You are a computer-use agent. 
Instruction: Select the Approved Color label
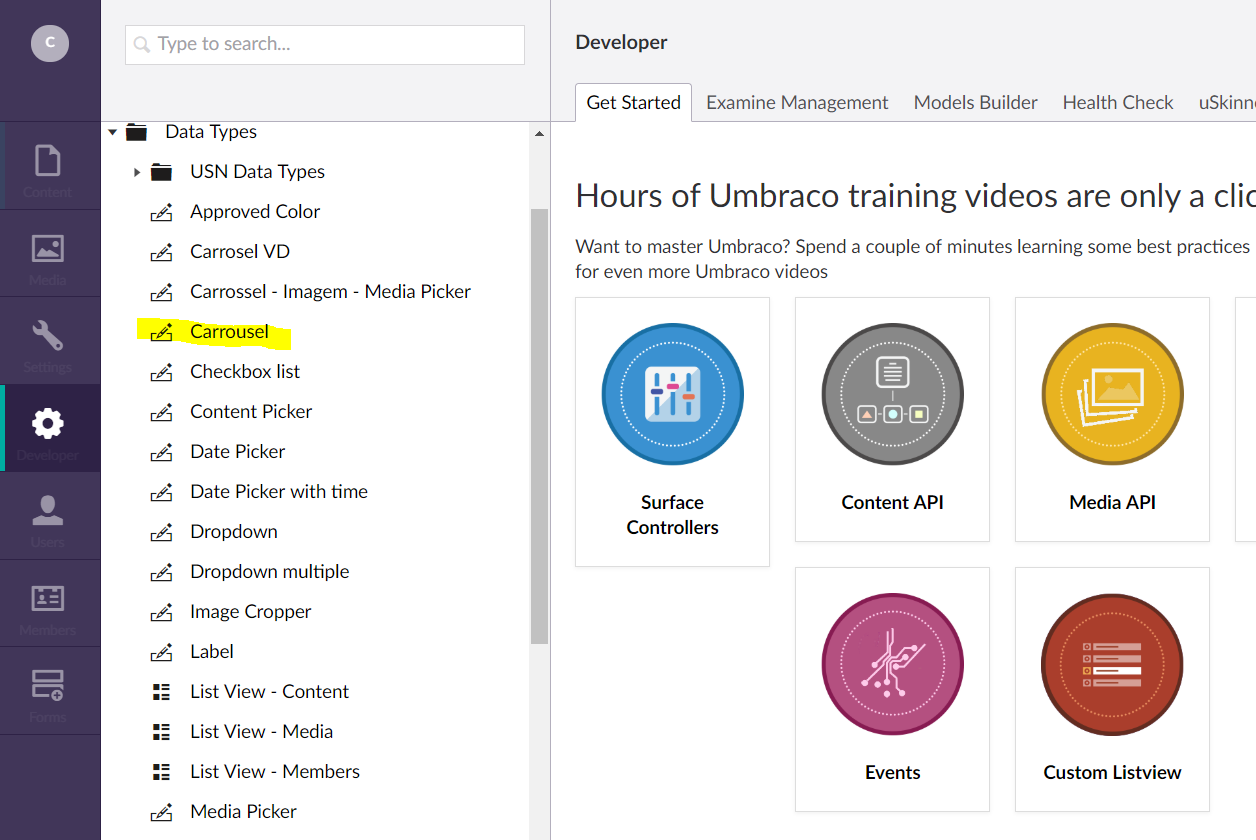(x=255, y=212)
